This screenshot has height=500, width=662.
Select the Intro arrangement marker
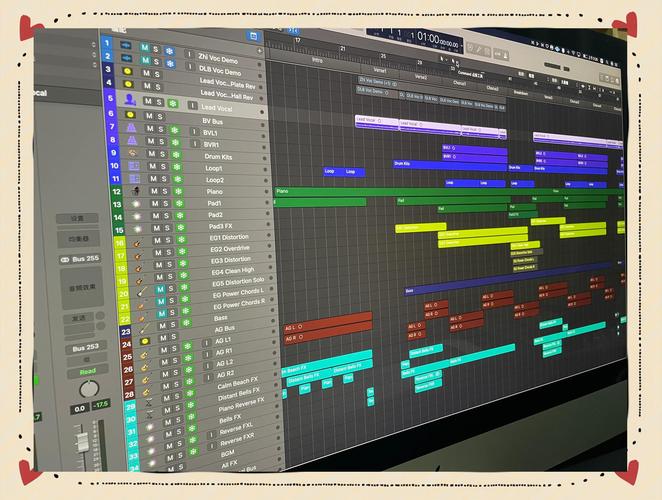(317, 60)
